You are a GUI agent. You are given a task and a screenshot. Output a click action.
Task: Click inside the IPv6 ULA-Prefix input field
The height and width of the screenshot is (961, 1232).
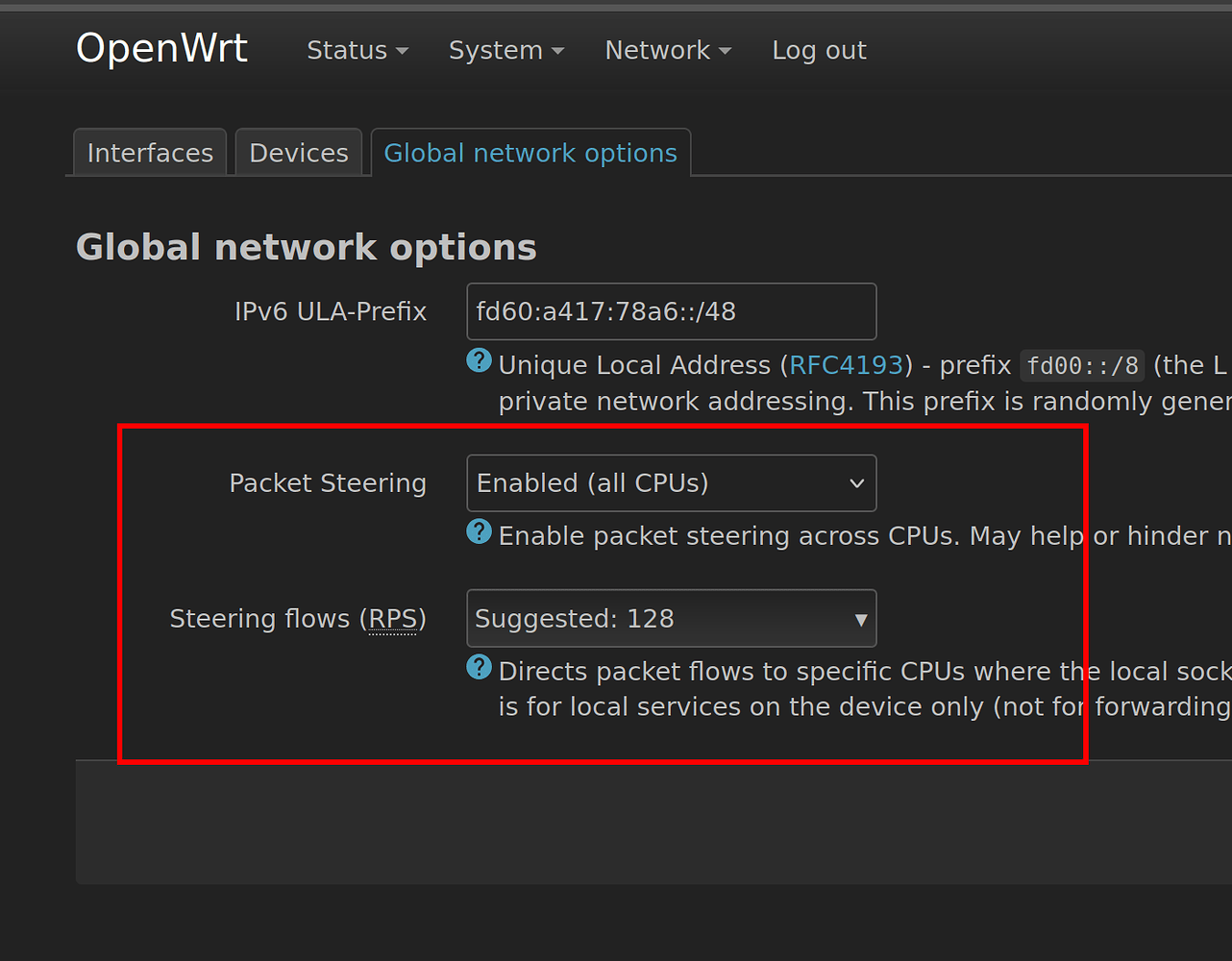pyautogui.click(x=671, y=311)
